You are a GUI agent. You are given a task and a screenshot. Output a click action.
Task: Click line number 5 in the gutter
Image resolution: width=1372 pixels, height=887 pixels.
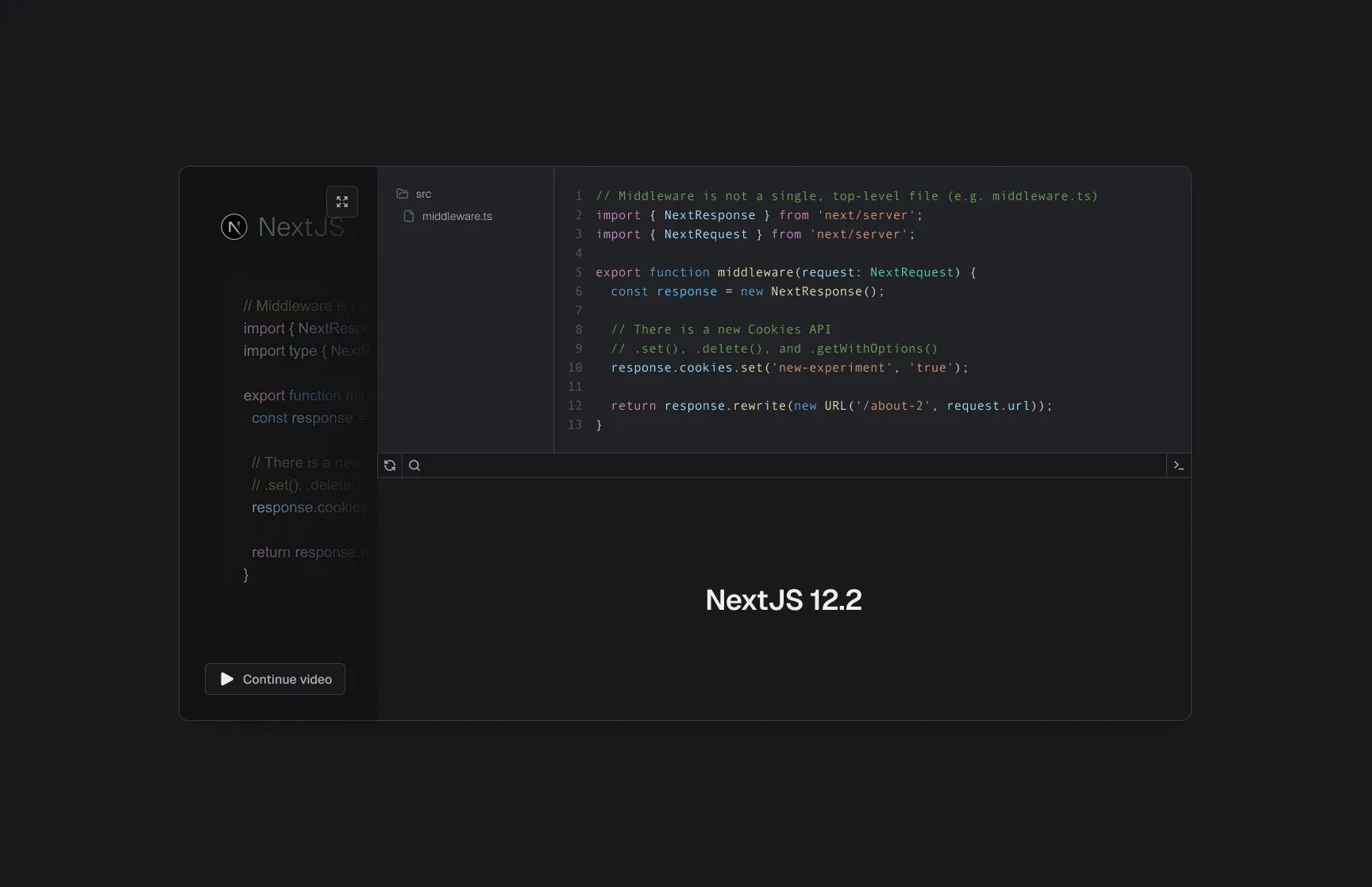tap(579, 272)
